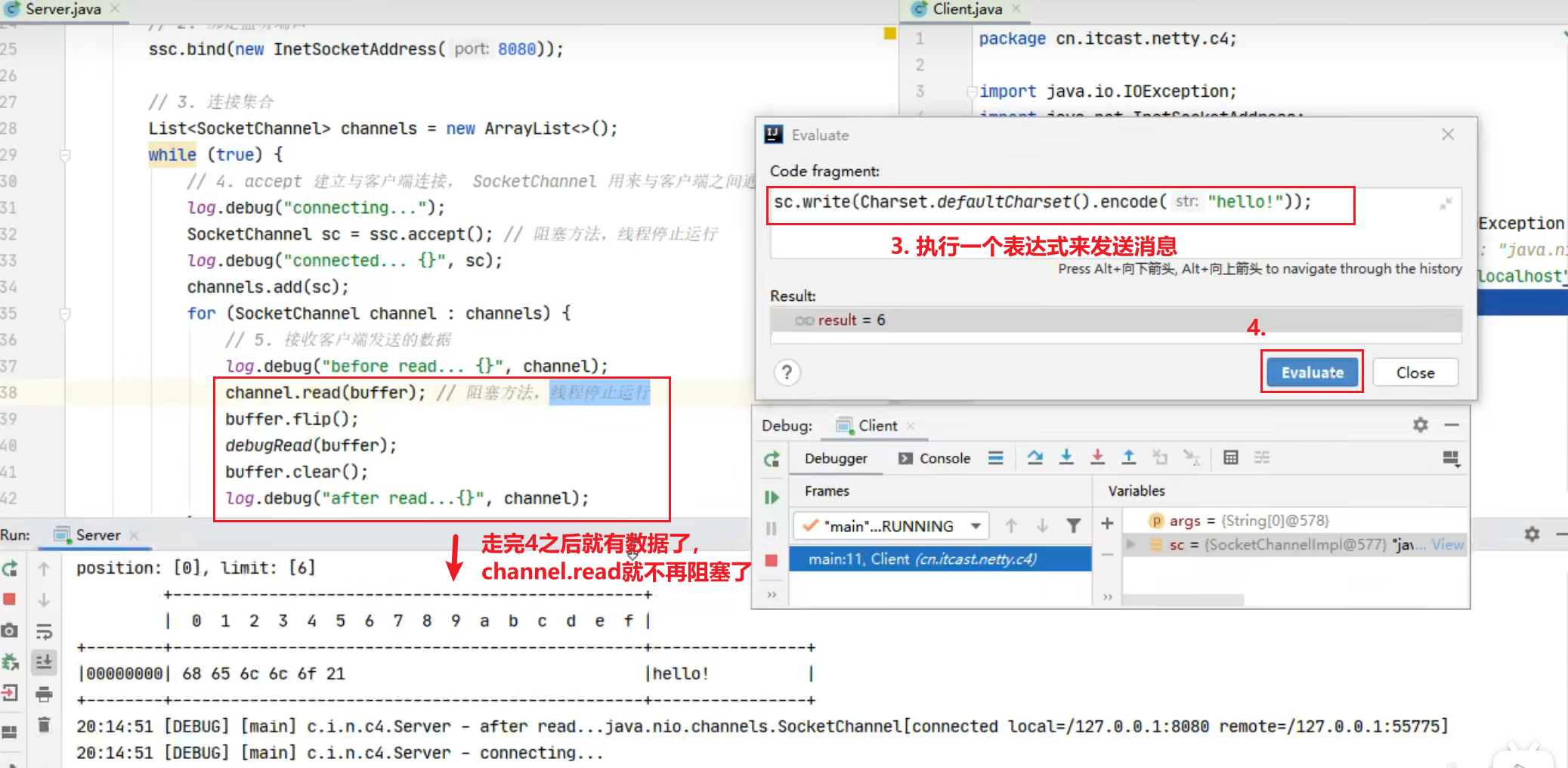Go to previous frame up arrow

click(x=1010, y=525)
